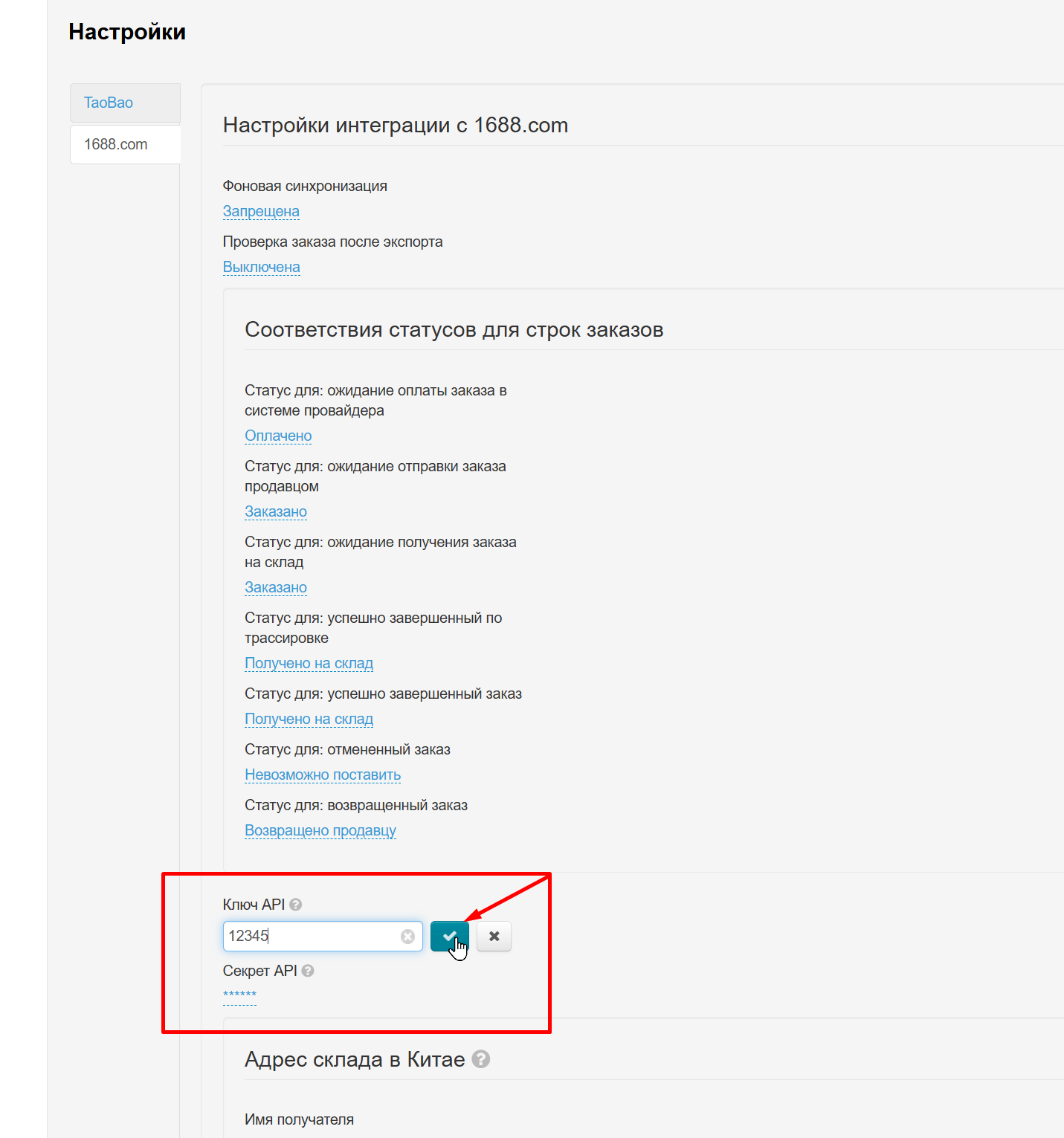Edit status for успешно завершенный по трассировке
Image resolution: width=1064 pixels, height=1138 pixels.
coord(309,663)
